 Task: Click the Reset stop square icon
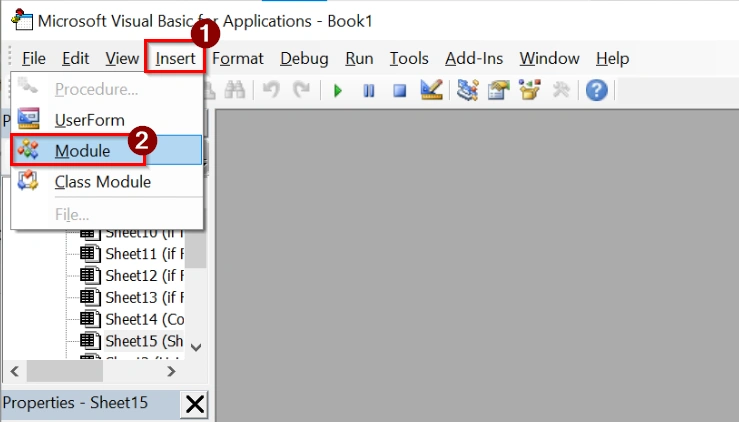[x=400, y=91]
